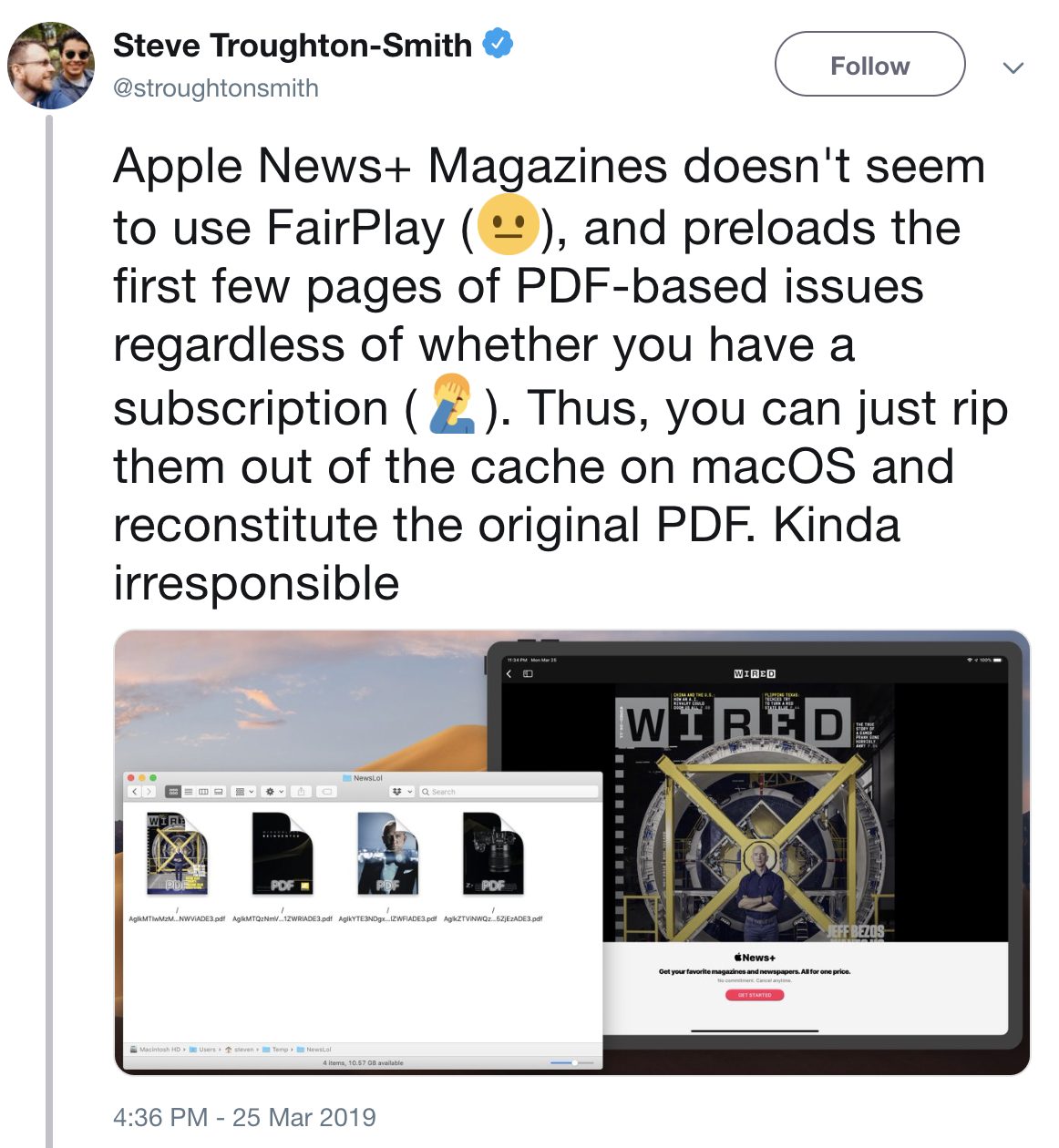
Task: Select the Wired cover PDF thumbnail
Action: [177, 854]
